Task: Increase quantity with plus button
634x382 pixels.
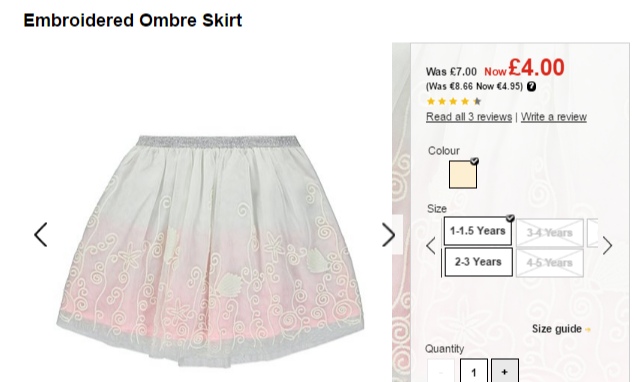Action: click(x=505, y=371)
